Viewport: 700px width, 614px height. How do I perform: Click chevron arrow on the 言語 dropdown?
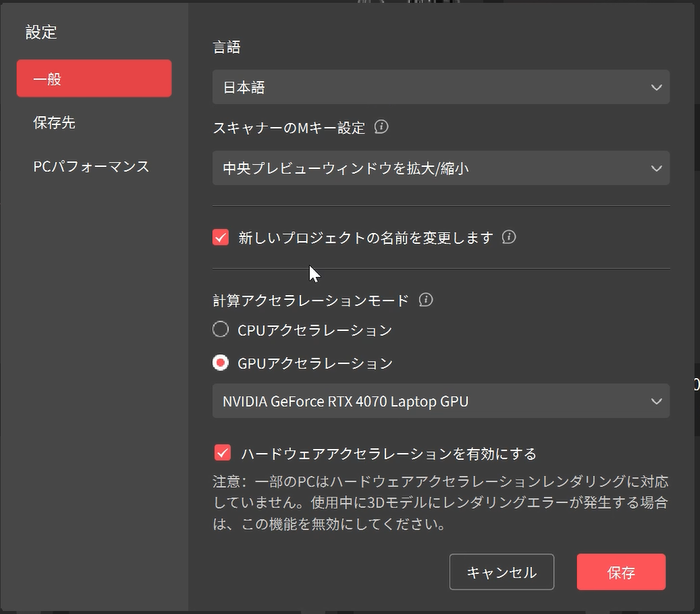coord(656,87)
